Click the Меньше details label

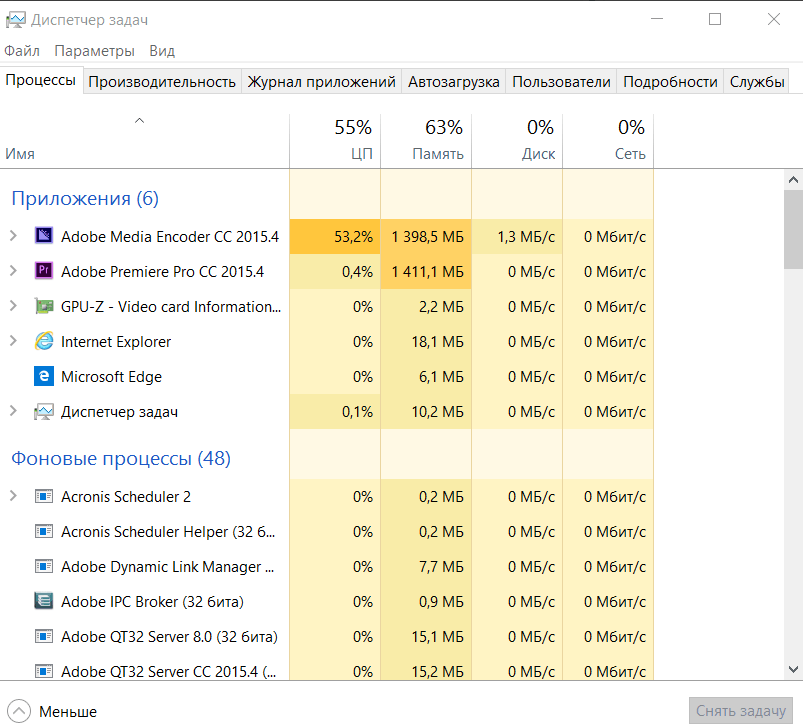tap(68, 712)
